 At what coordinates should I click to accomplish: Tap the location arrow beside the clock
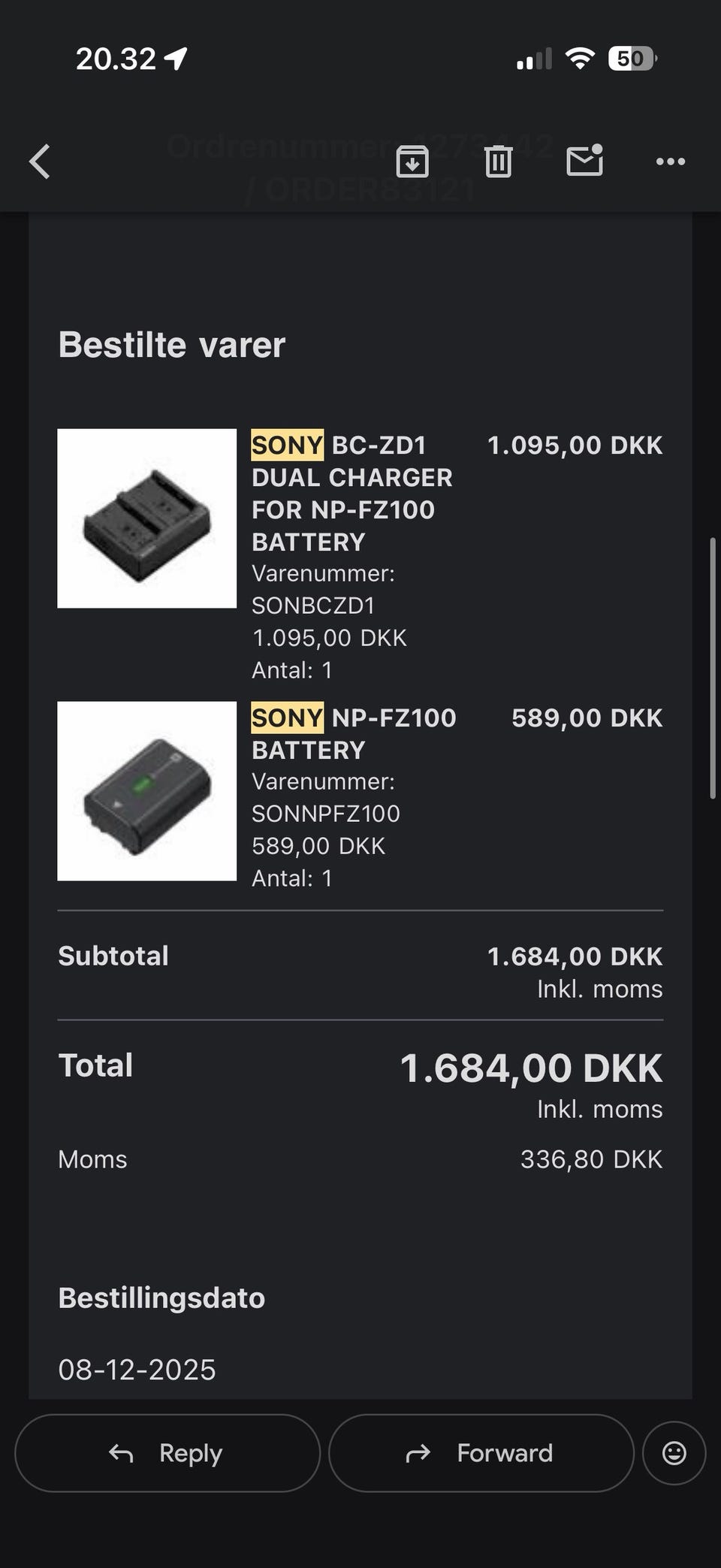click(x=176, y=59)
